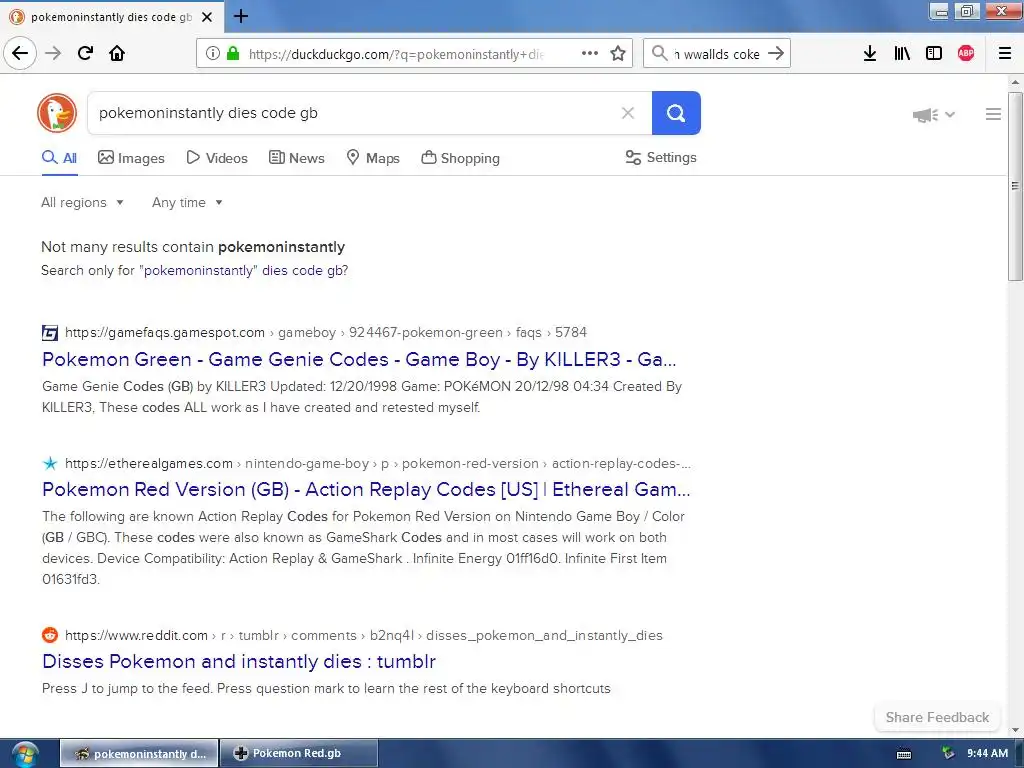This screenshot has width=1024, height=768.
Task: Click the taskbar clock showing 9:44 AM
Action: coord(987,753)
